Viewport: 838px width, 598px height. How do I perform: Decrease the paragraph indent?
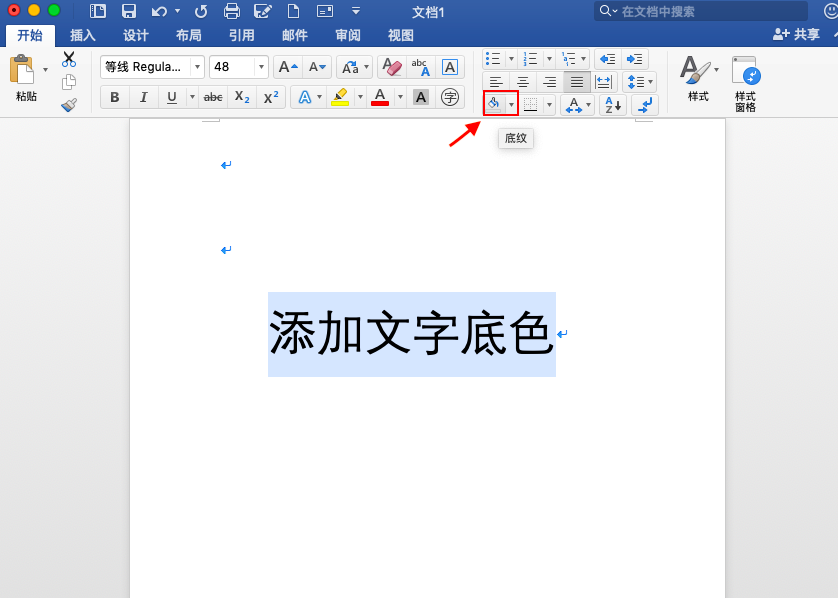point(608,59)
